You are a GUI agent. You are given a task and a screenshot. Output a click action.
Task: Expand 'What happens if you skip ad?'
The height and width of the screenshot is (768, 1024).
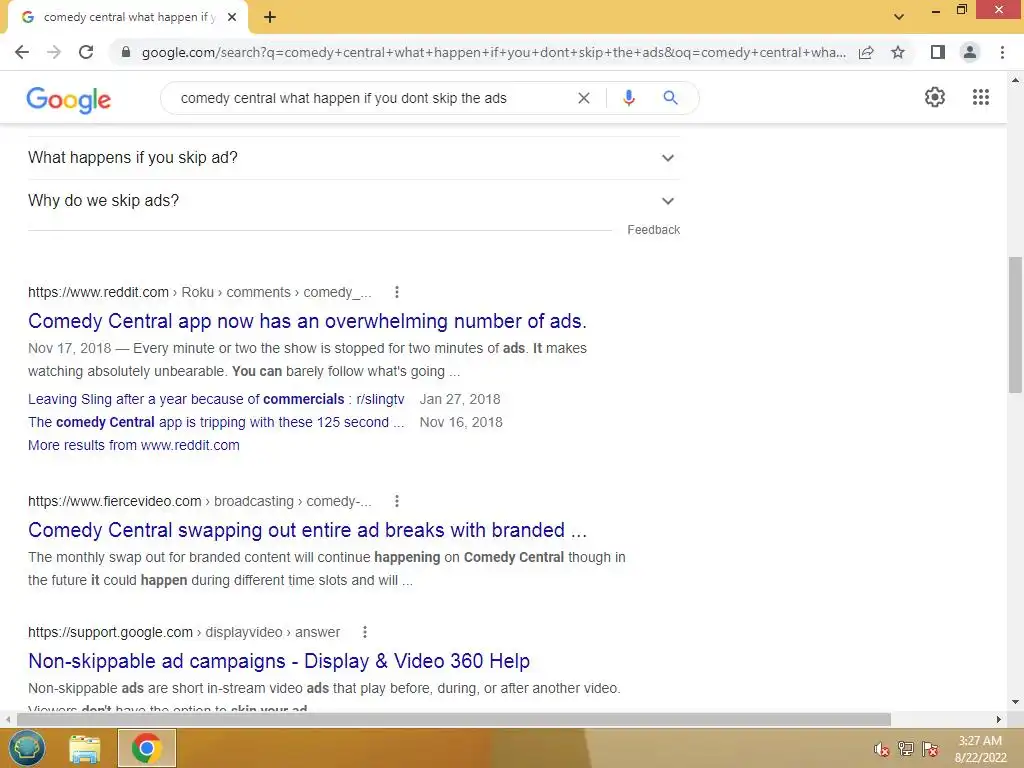(x=353, y=157)
